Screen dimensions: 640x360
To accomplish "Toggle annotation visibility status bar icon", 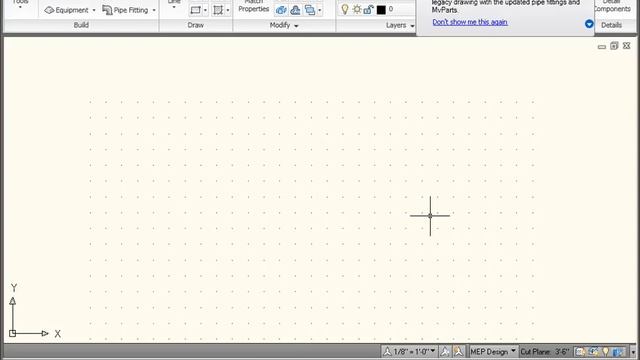I will tap(445, 351).
